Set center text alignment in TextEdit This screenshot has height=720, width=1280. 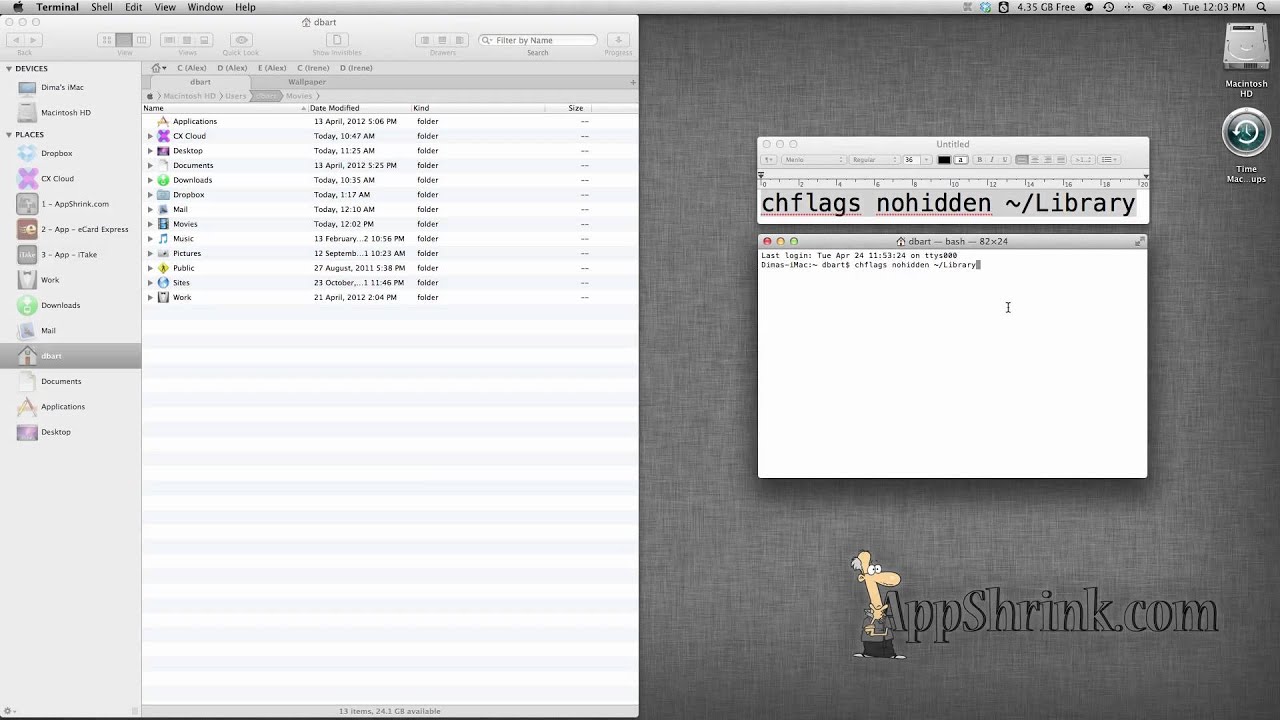pos(1035,160)
